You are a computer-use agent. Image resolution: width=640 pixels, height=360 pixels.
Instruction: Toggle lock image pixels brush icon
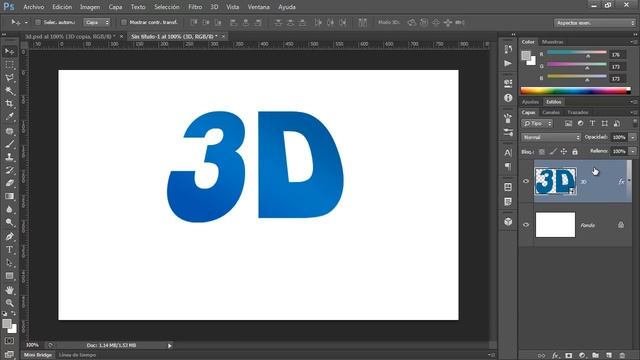(553, 152)
